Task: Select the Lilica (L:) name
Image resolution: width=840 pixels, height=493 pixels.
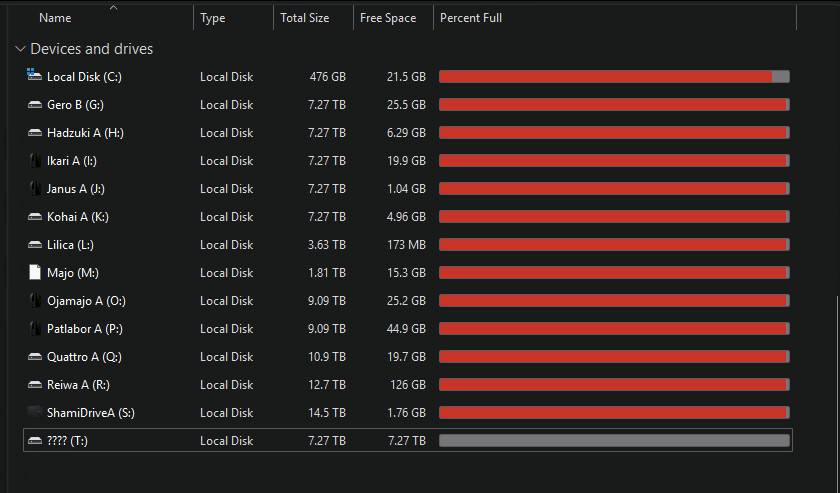Action: (70, 245)
